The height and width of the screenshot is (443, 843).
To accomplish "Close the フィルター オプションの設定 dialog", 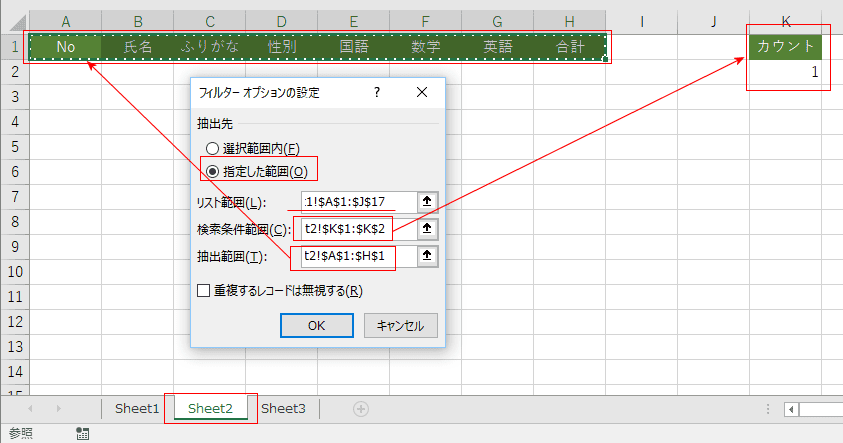I will pyautogui.click(x=422, y=92).
